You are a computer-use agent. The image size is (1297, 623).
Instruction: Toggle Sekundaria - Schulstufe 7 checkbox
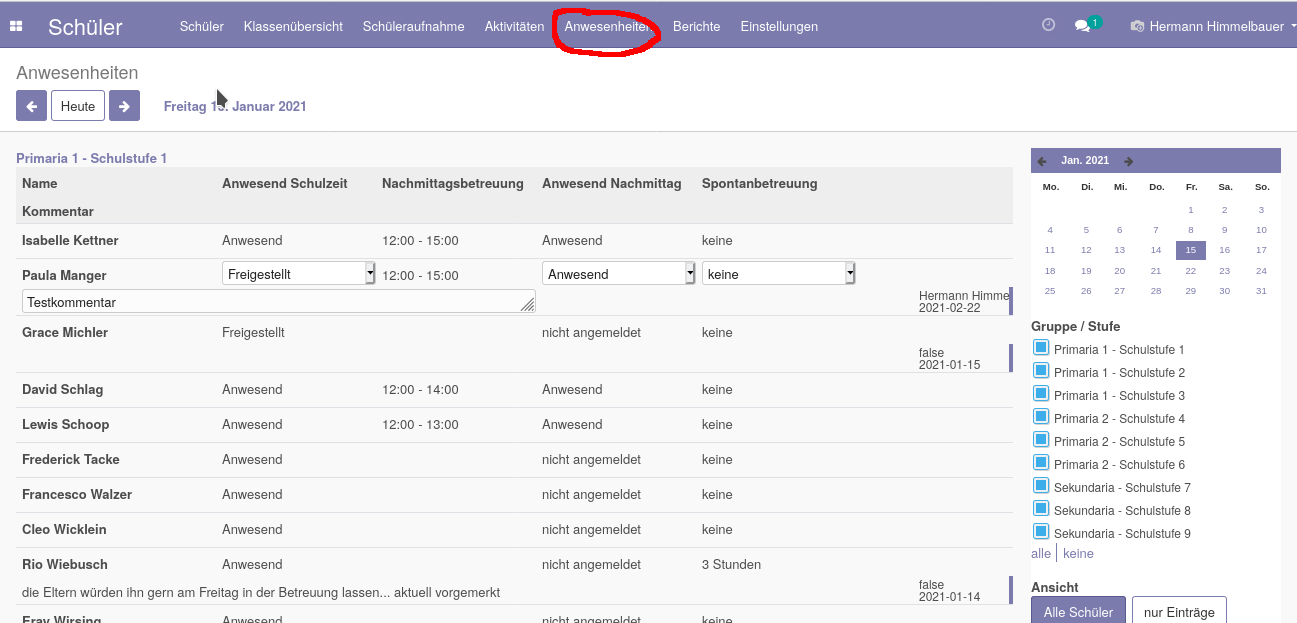(x=1040, y=486)
